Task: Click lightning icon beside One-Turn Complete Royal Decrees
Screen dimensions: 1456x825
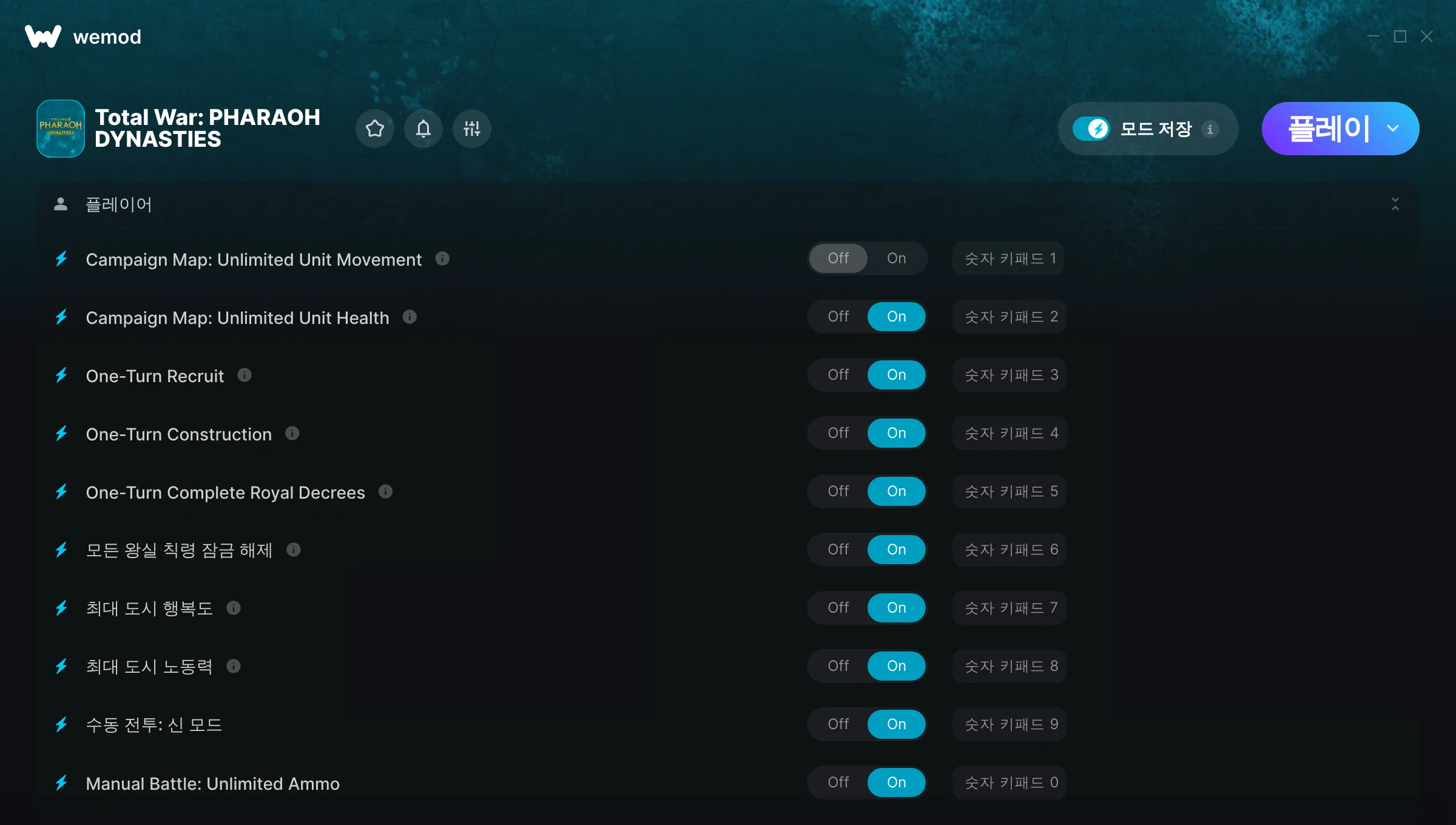Action: [x=61, y=492]
